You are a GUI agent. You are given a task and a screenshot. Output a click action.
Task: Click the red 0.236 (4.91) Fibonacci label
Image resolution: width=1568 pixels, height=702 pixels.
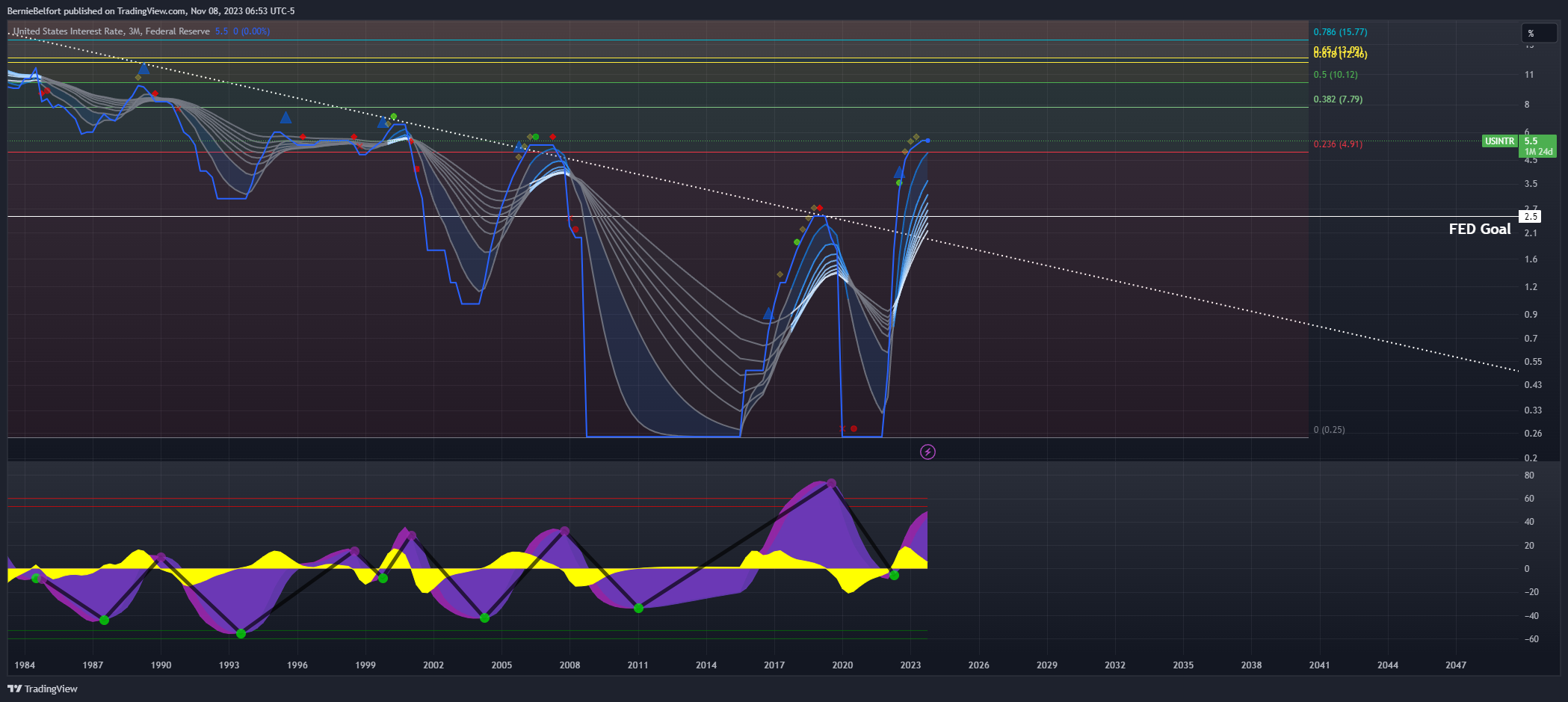1338,144
